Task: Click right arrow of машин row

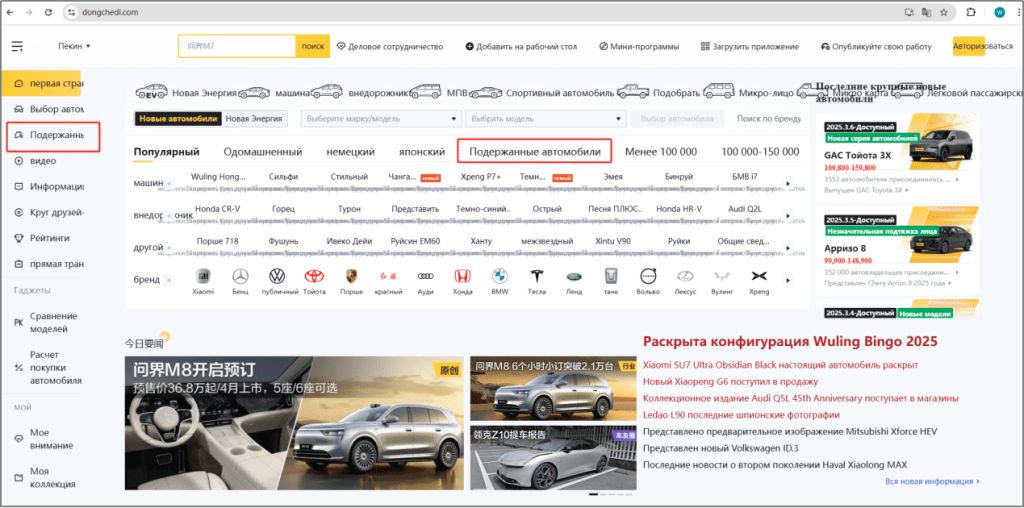Action: tap(787, 183)
